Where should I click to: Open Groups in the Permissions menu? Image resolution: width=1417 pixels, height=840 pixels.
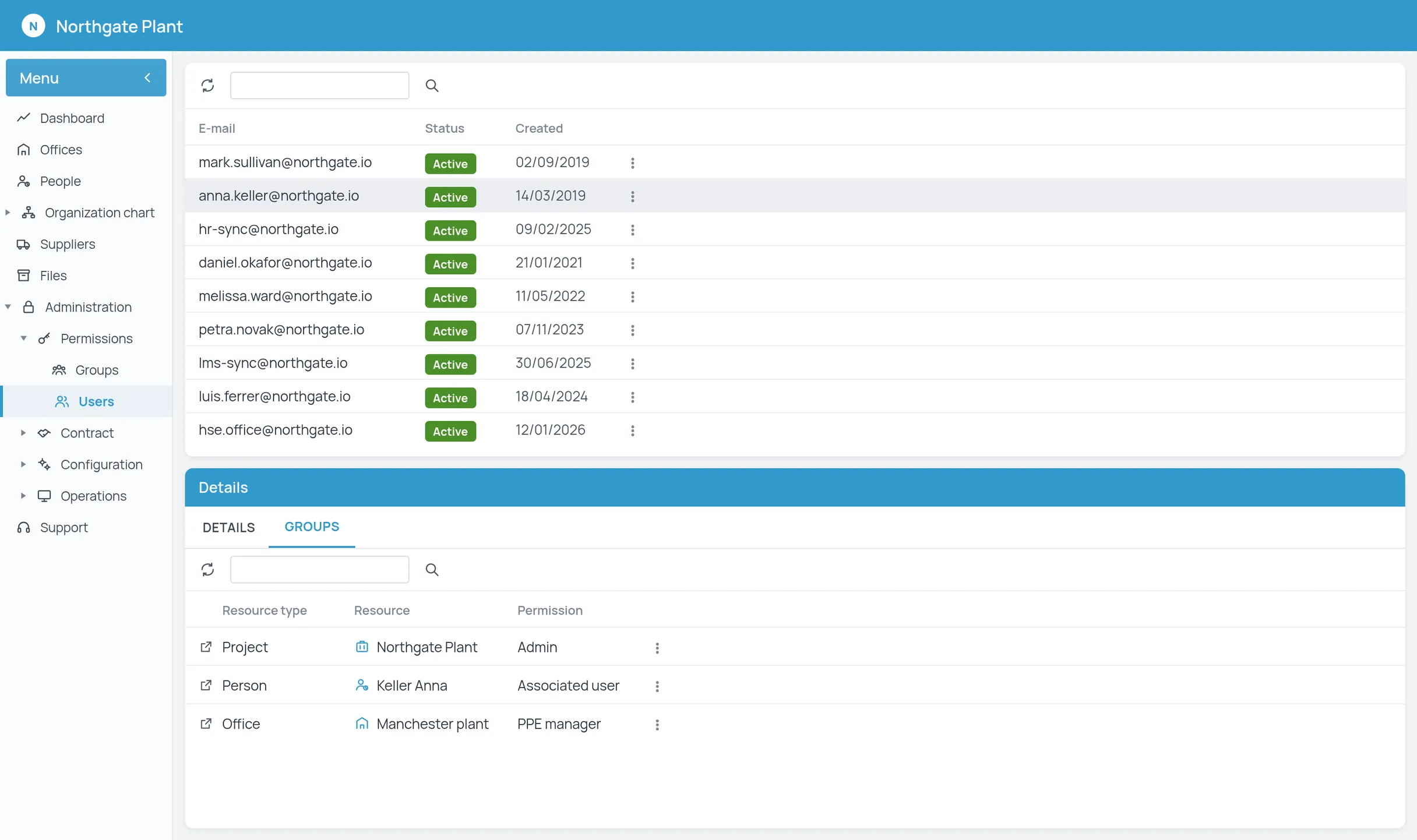tap(97, 370)
